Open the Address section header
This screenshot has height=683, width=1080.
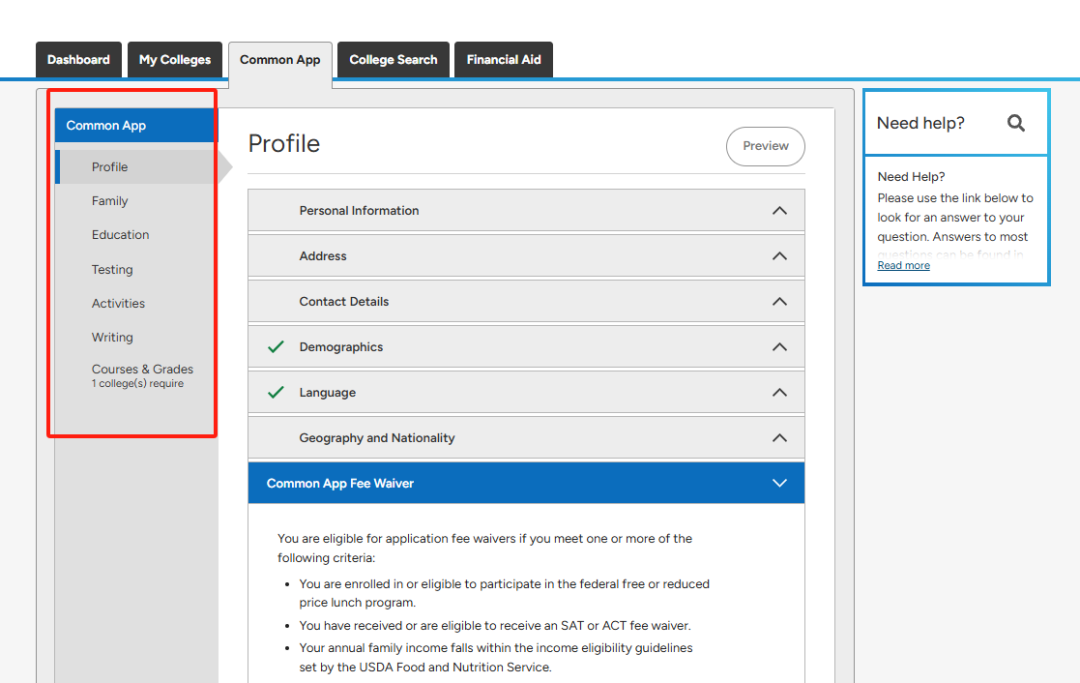(x=526, y=256)
